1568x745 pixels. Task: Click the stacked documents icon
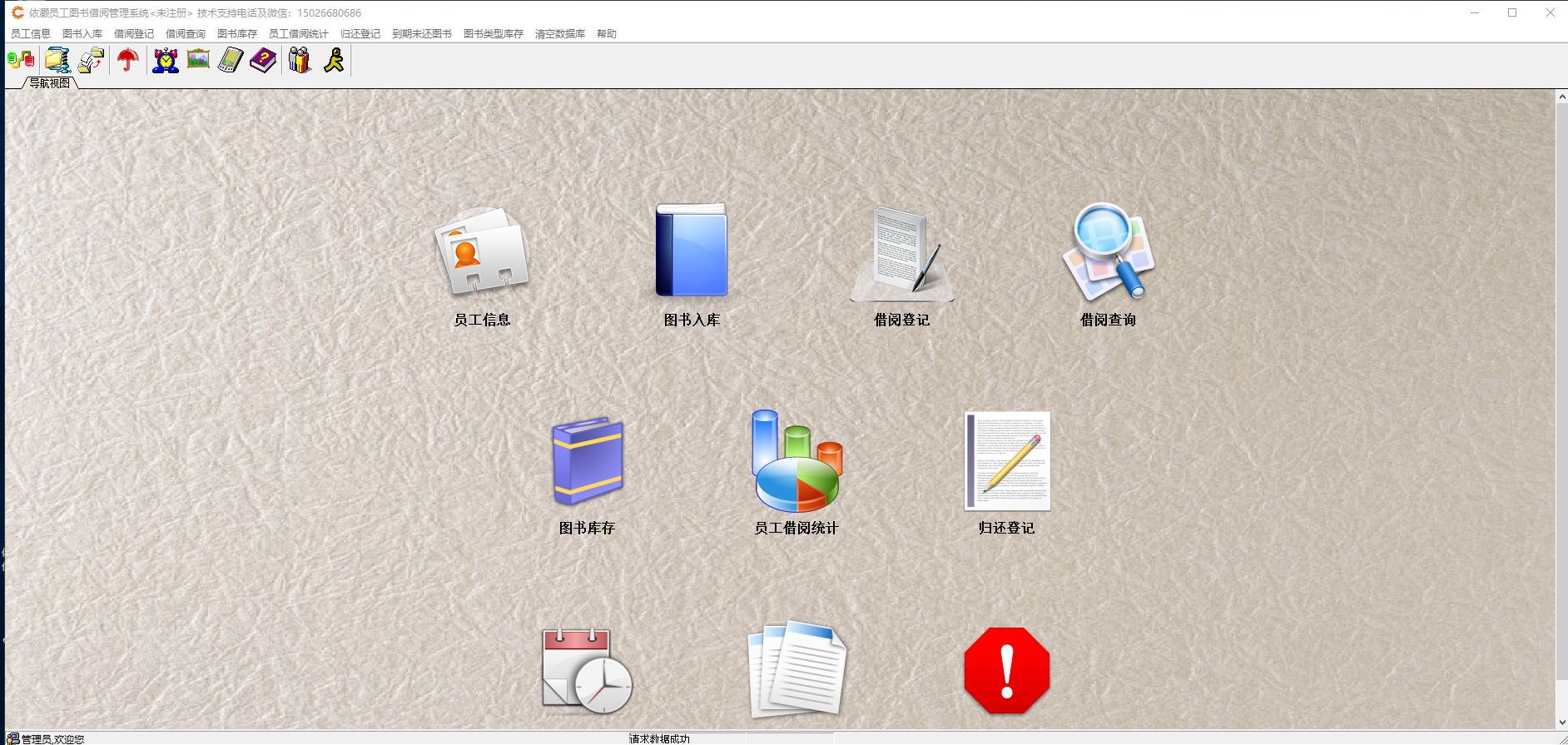796,670
